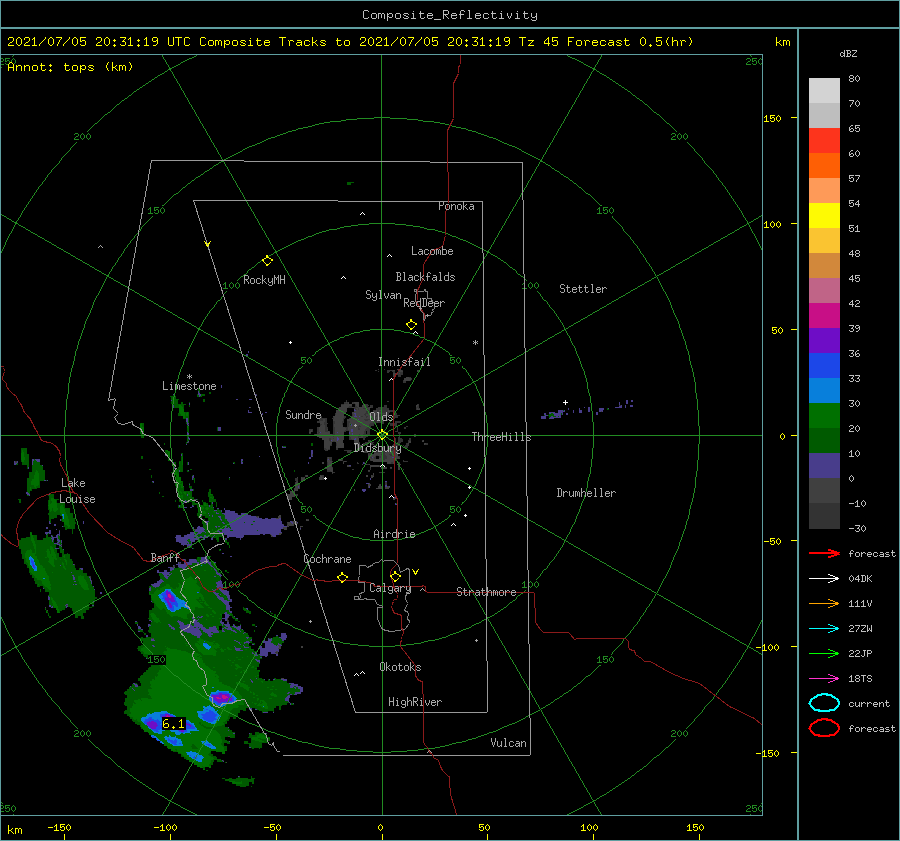Click the Lacombe label

(432, 251)
